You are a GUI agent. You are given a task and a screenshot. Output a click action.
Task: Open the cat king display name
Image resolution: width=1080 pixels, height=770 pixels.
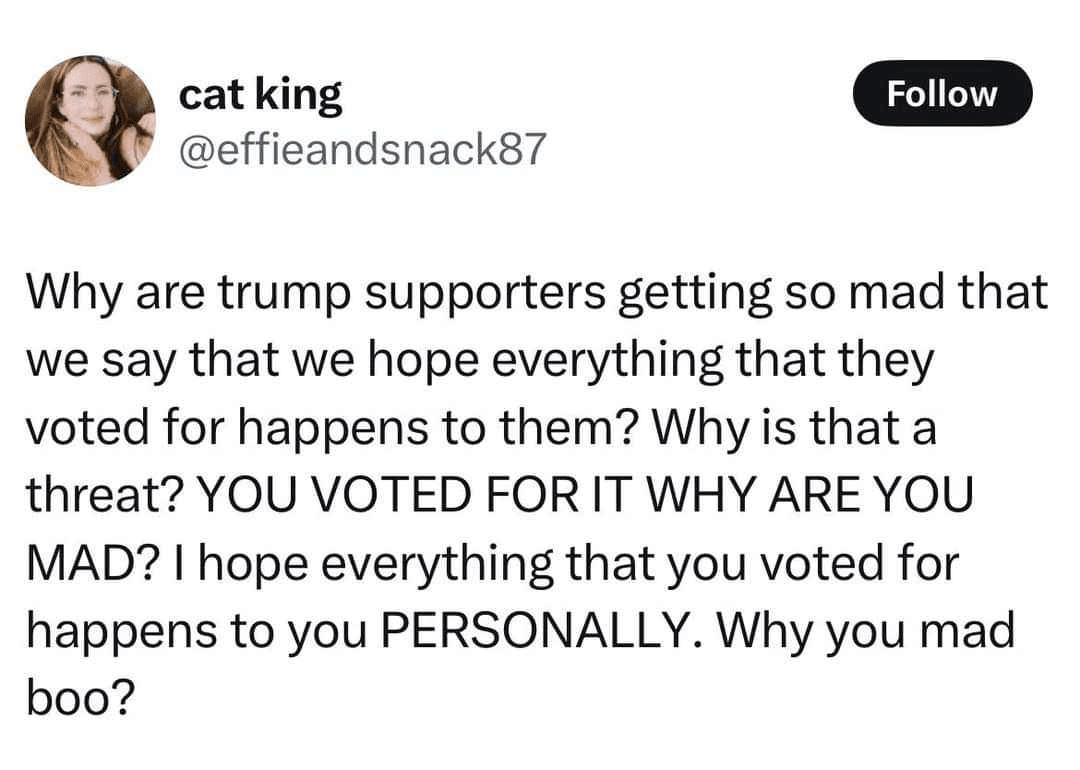(260, 94)
